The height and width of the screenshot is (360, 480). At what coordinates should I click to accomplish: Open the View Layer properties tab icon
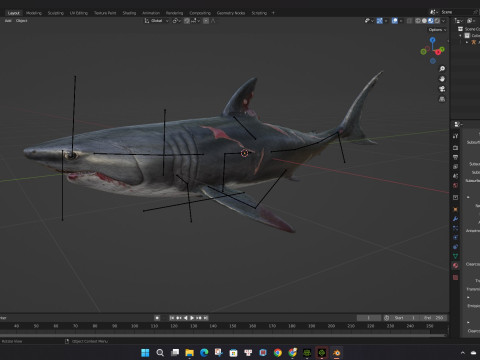[456, 166]
